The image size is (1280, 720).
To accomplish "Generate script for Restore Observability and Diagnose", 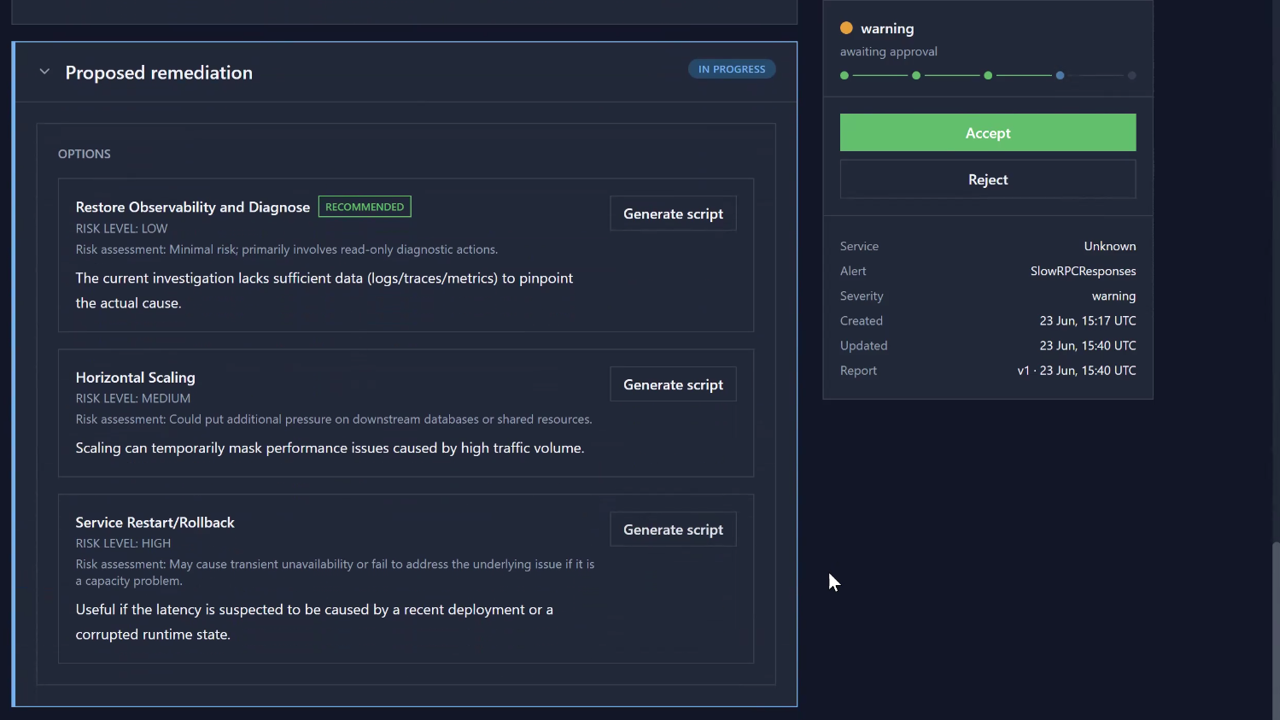I will (673, 214).
